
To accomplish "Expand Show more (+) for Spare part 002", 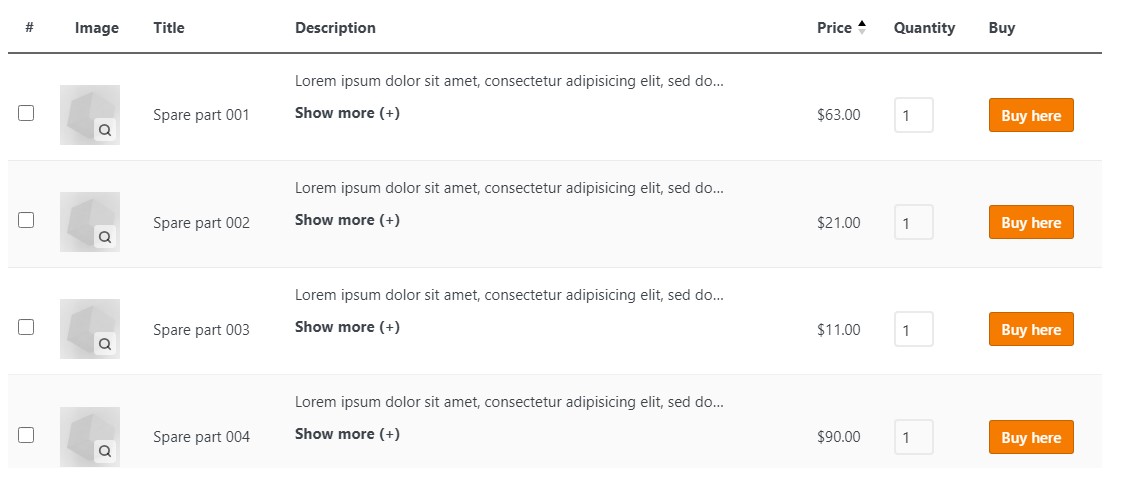I will (347, 220).
